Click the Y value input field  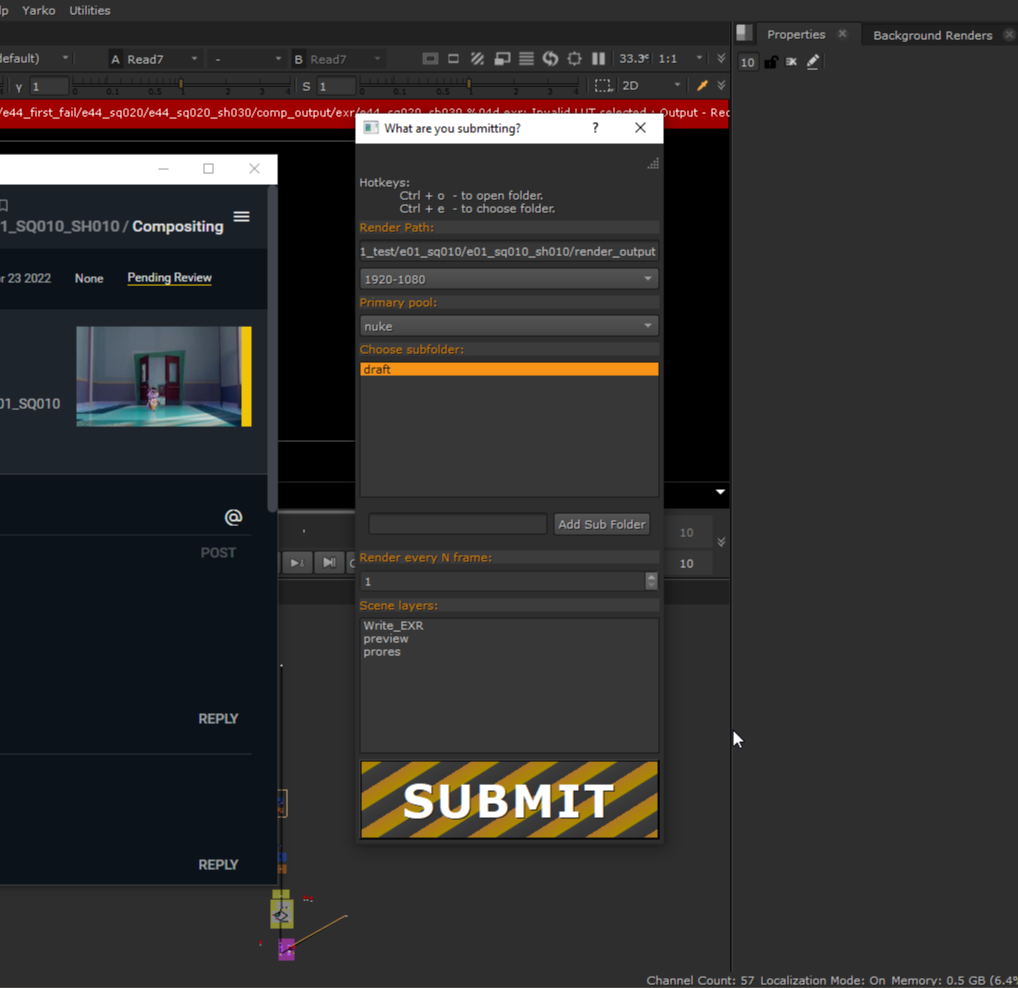(49, 86)
